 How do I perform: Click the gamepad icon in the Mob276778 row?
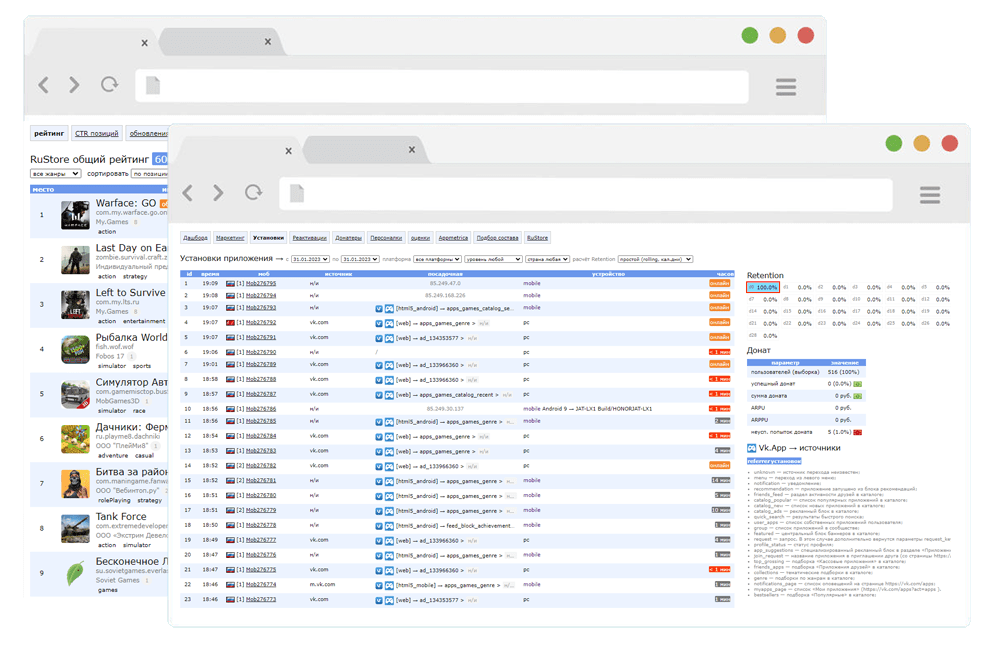pyautogui.click(x=389, y=526)
